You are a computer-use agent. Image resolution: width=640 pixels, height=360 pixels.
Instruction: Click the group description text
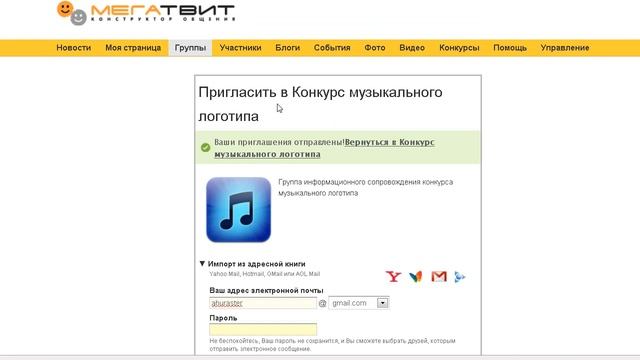[366, 187]
